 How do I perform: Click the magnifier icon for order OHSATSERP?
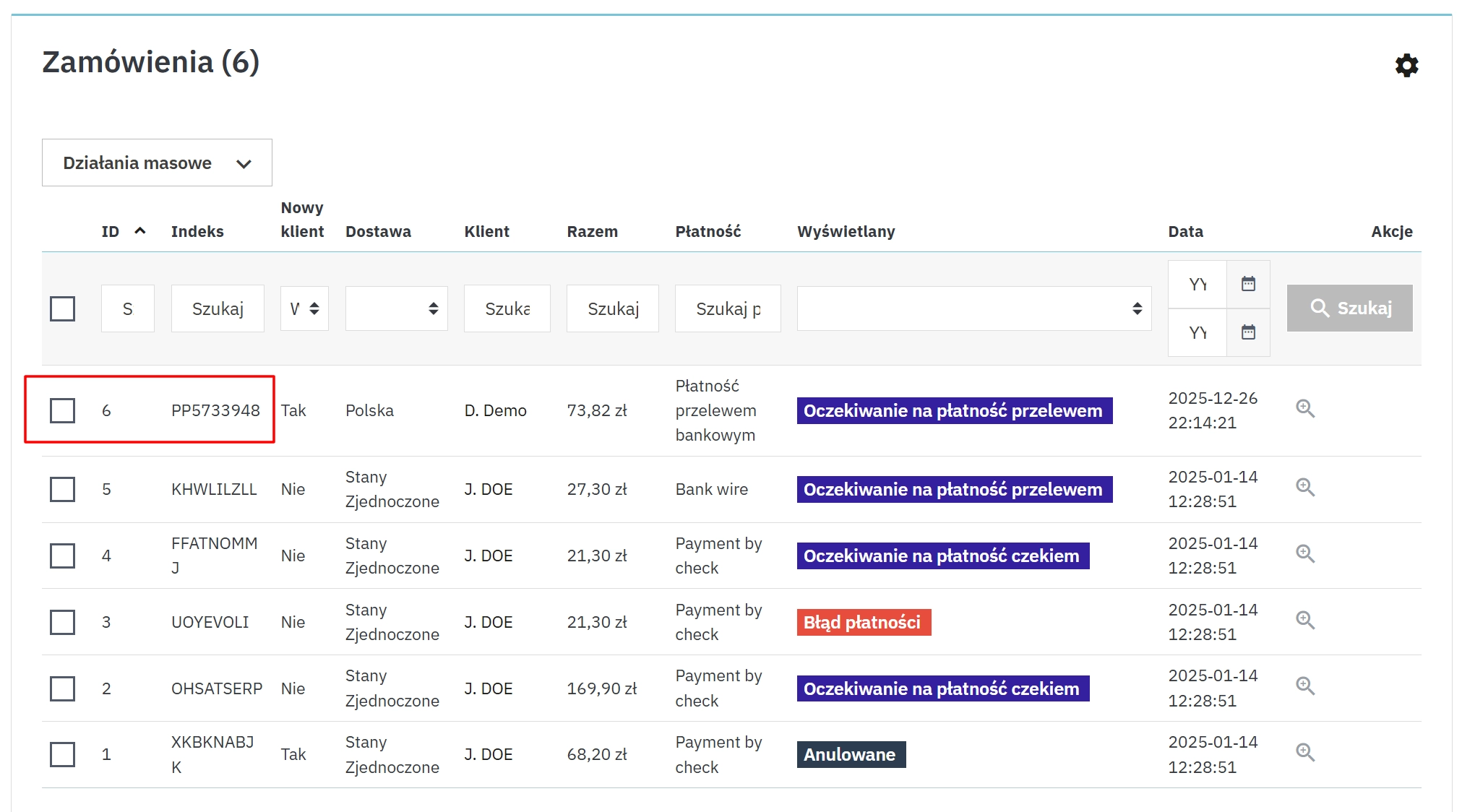(1305, 687)
